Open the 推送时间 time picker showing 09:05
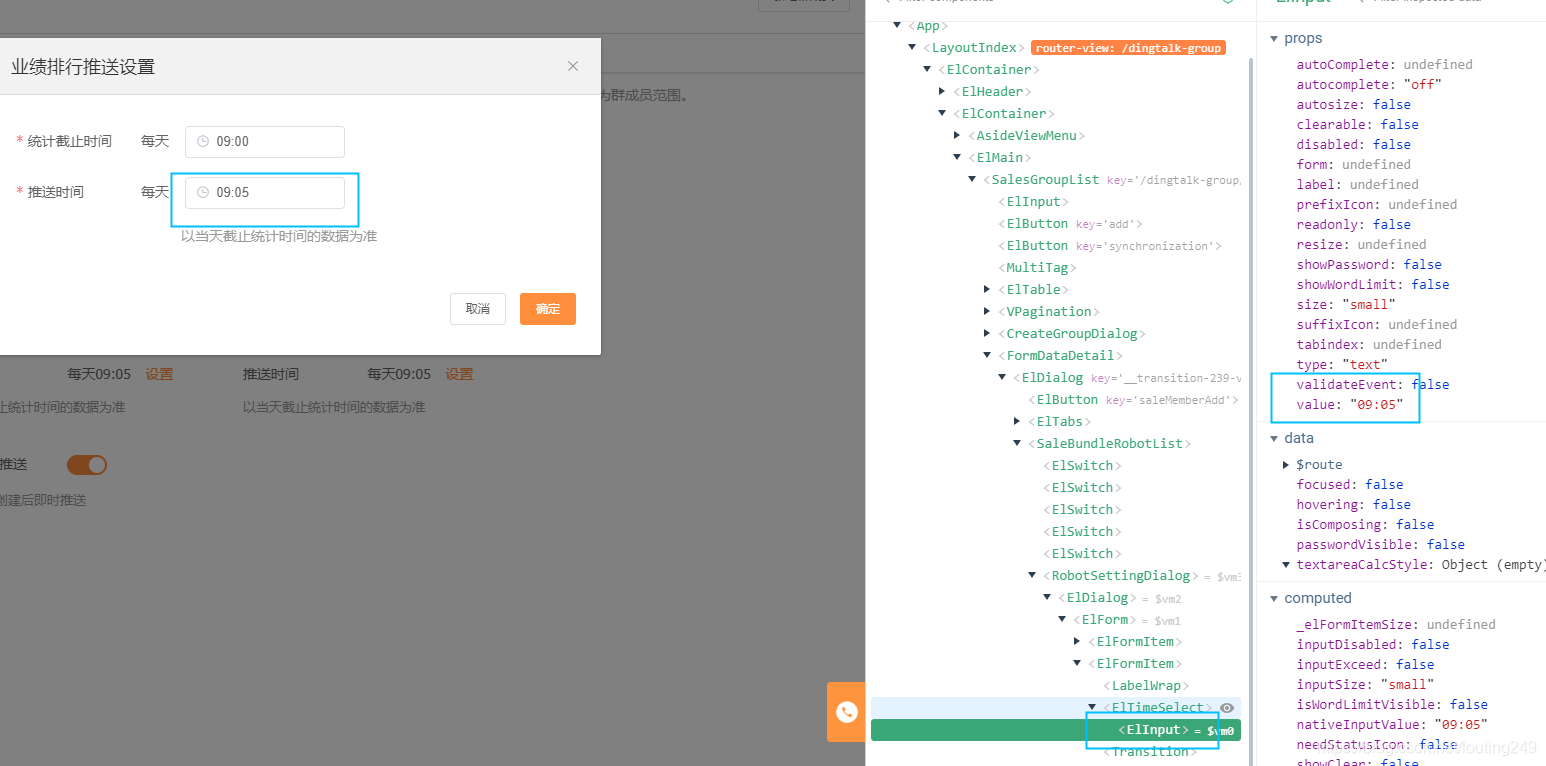This screenshot has width=1546, height=766. pyautogui.click(x=265, y=192)
